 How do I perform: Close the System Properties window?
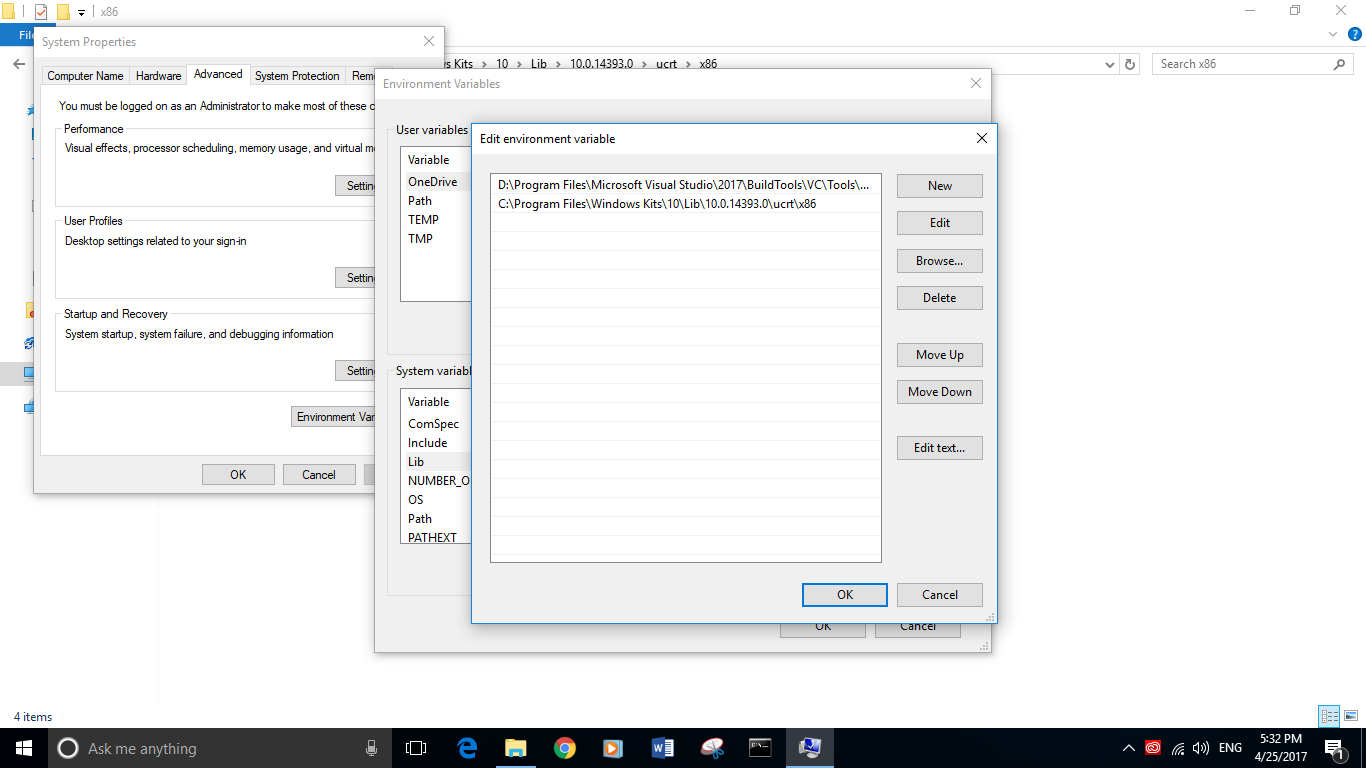(429, 42)
